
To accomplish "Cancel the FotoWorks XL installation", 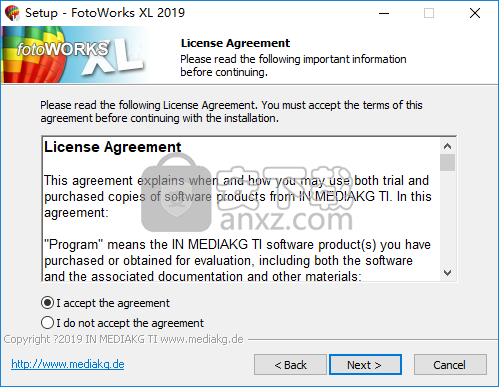I will coord(450,365).
